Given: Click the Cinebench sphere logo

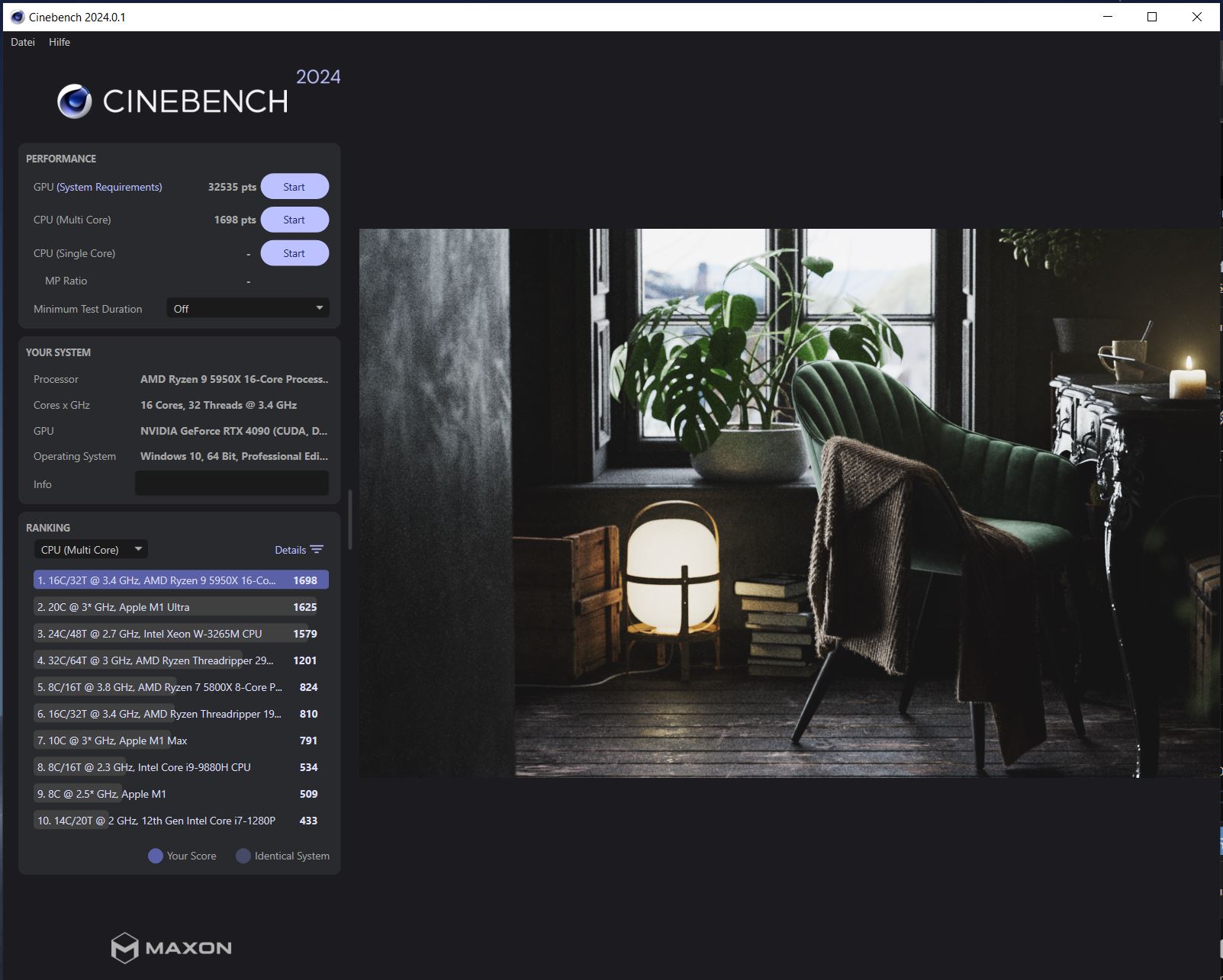Looking at the screenshot, I should (75, 101).
